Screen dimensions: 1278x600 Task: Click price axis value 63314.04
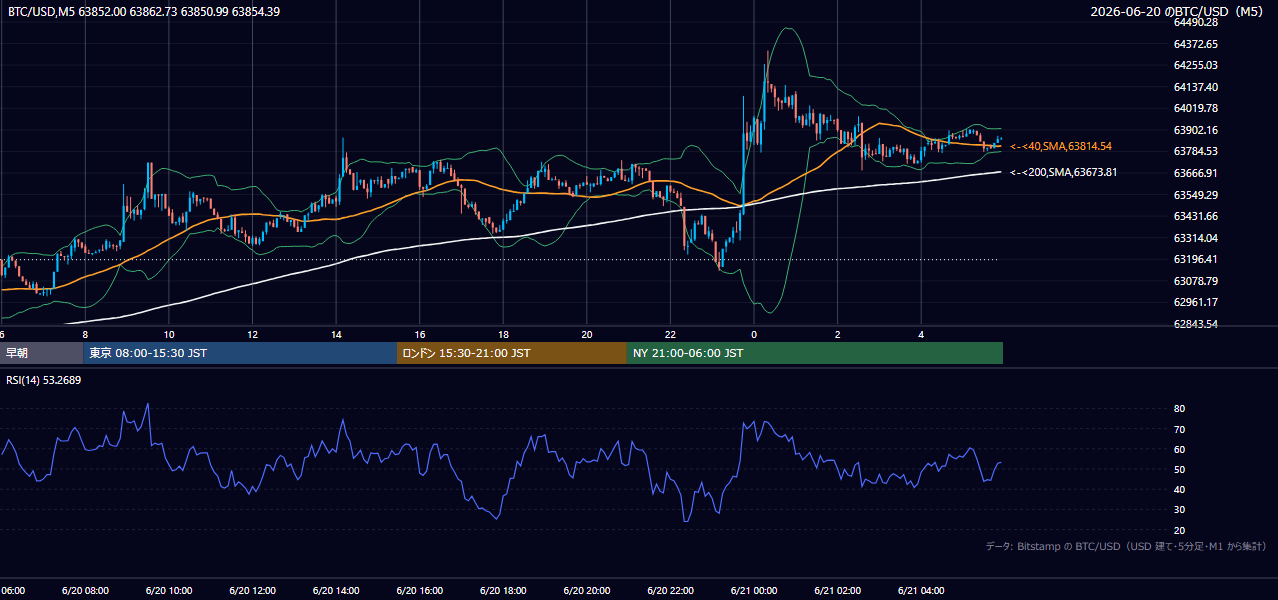1196,238
